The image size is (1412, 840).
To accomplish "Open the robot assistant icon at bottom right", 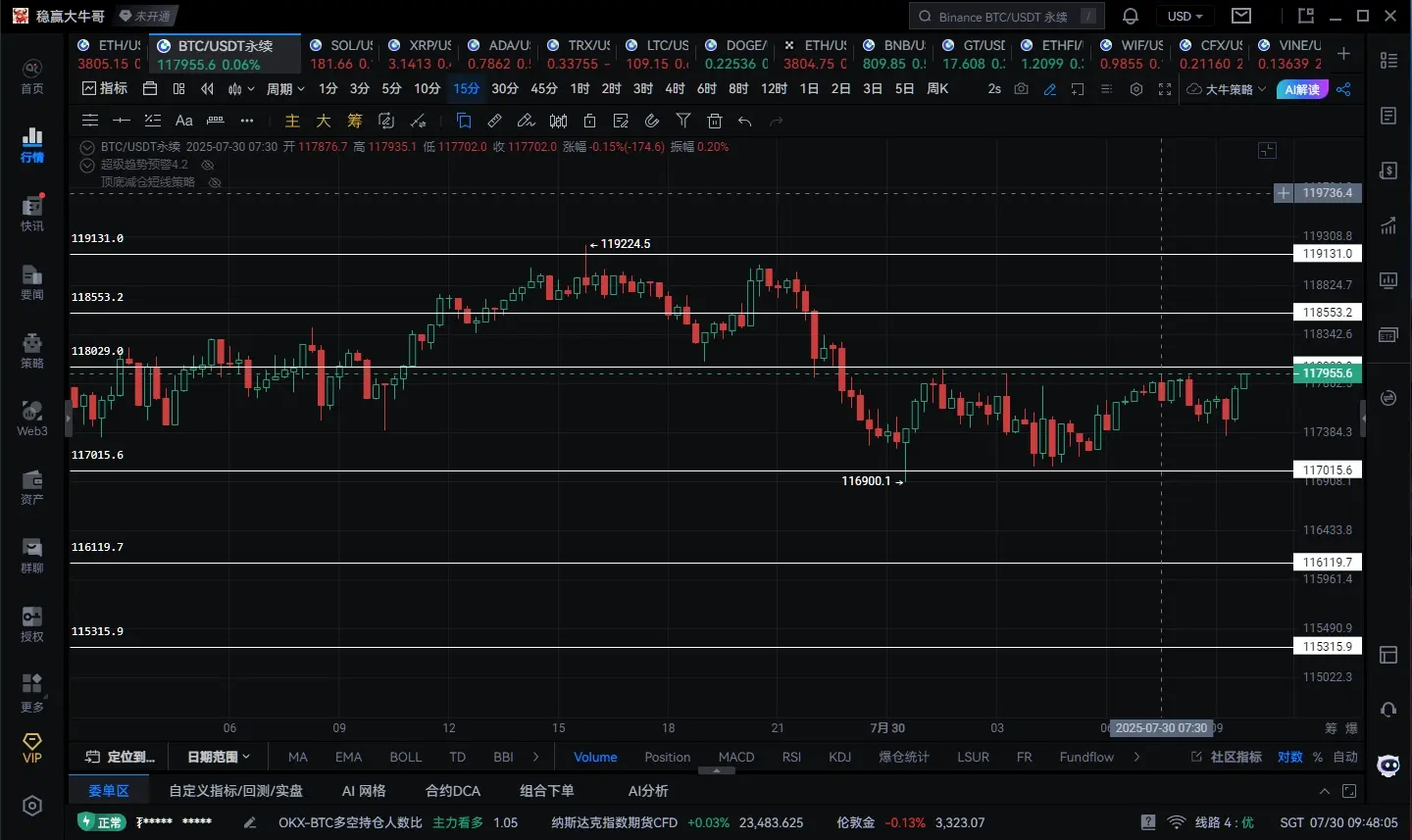I will point(1388,766).
